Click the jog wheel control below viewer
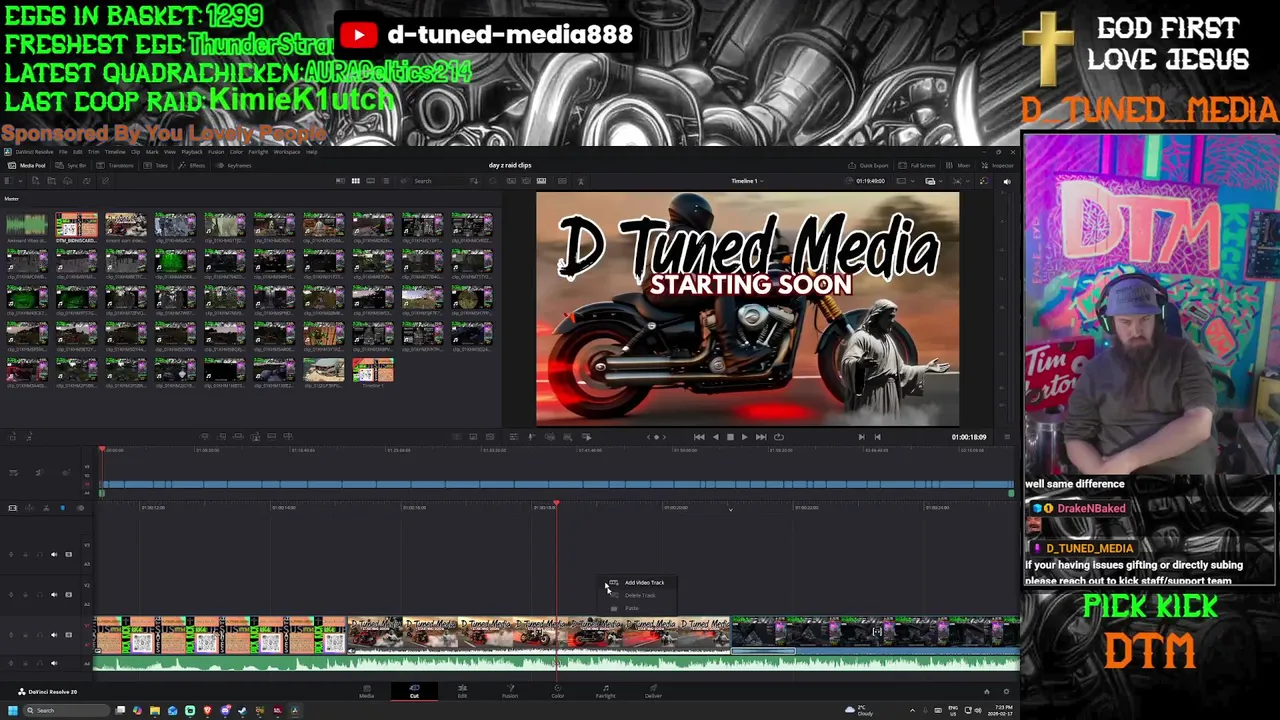The height and width of the screenshot is (720, 1280). pyautogui.click(x=656, y=437)
